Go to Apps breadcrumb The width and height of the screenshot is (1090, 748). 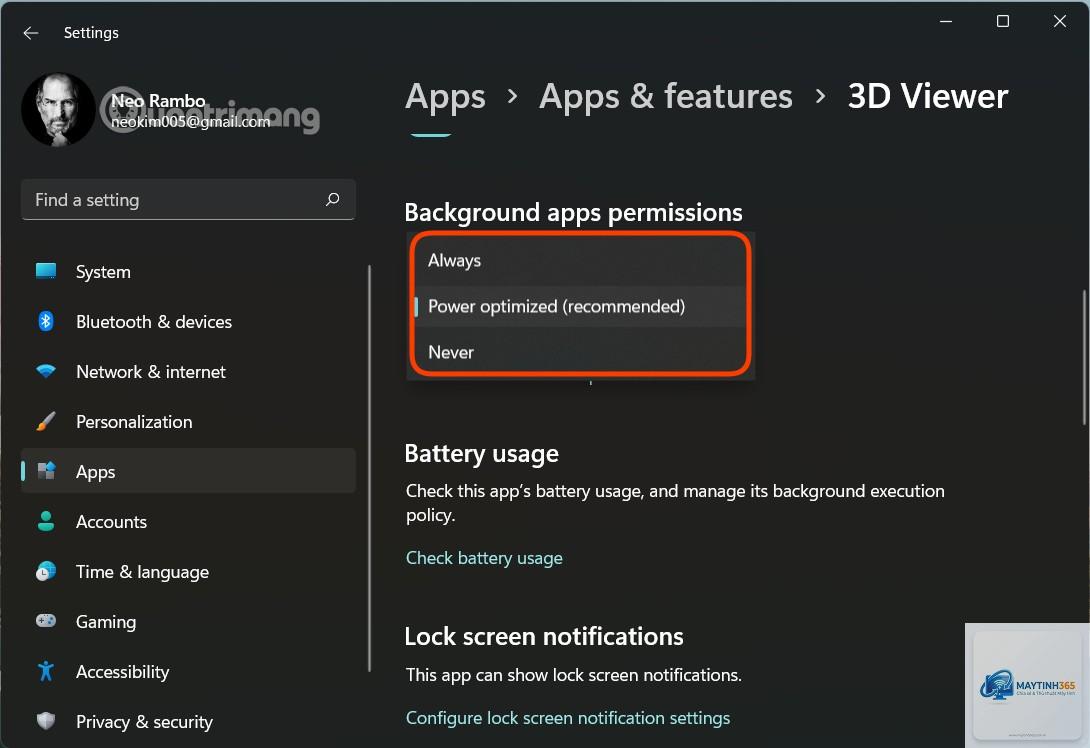click(x=445, y=96)
